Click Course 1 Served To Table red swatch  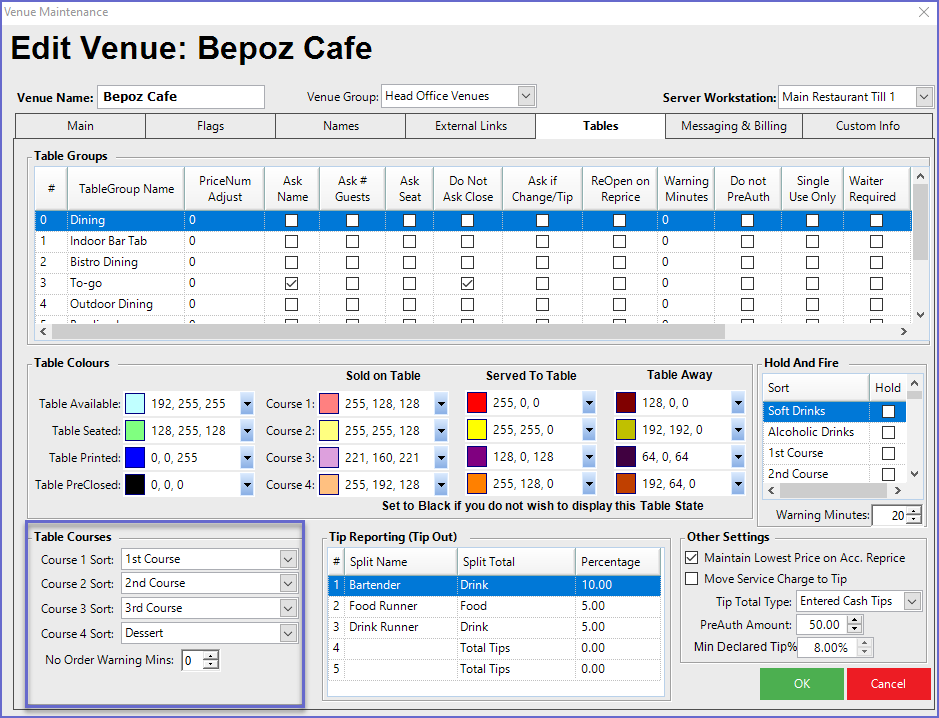(x=477, y=403)
